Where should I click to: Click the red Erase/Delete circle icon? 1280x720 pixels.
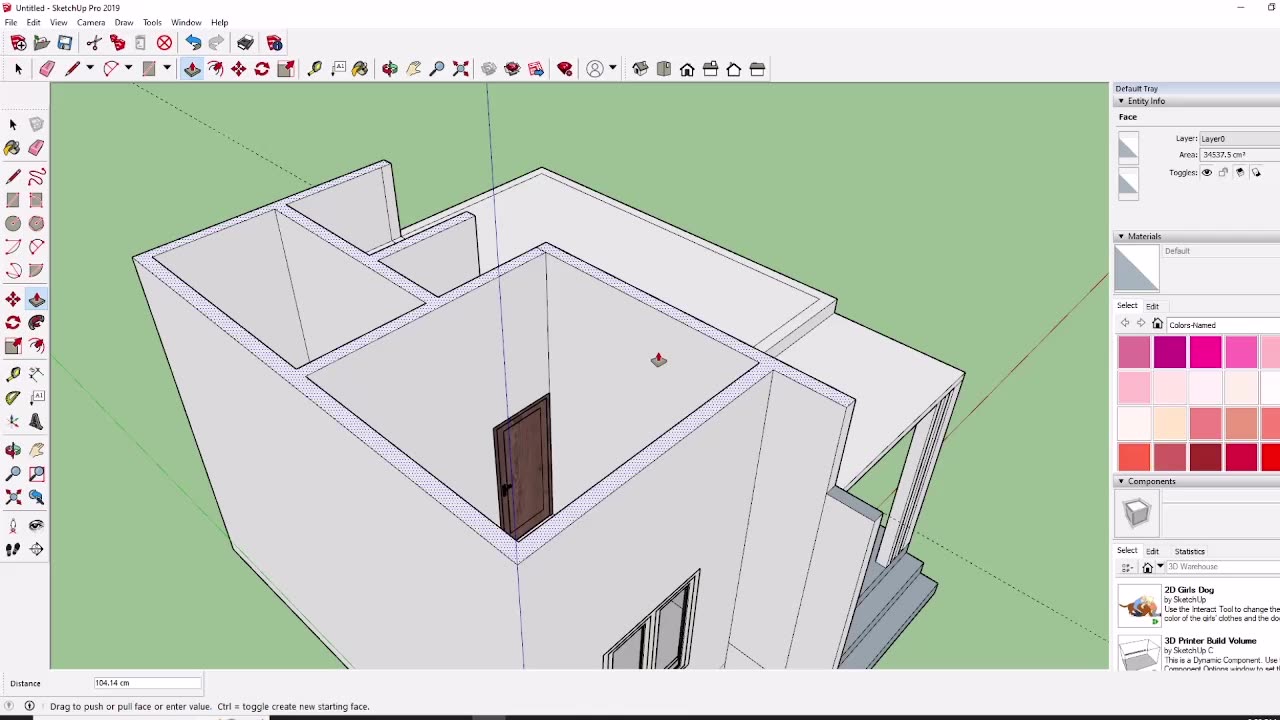click(164, 43)
